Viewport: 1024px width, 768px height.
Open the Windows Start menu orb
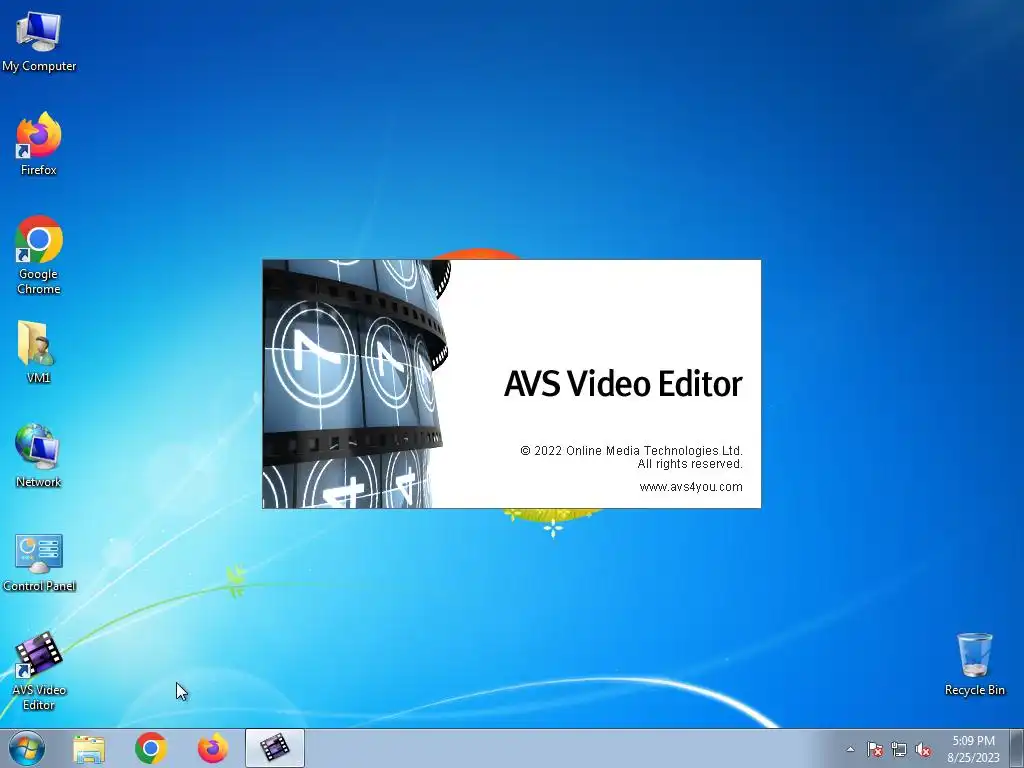(x=27, y=748)
